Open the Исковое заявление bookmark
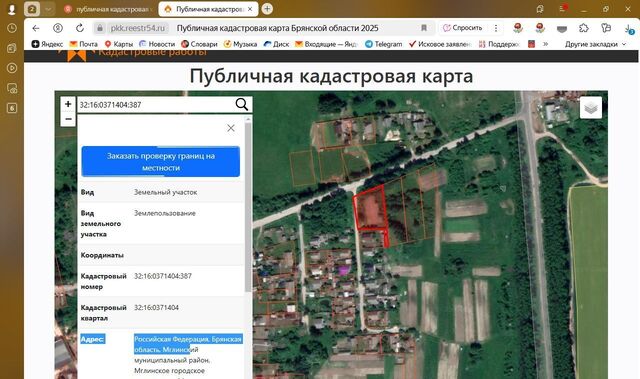The width and height of the screenshot is (640, 379). (x=440, y=44)
